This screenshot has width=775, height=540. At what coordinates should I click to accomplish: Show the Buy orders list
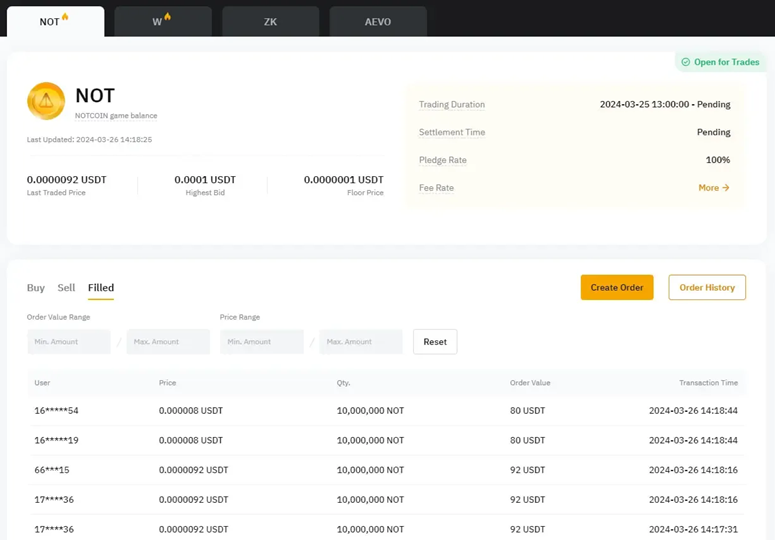[x=36, y=288]
